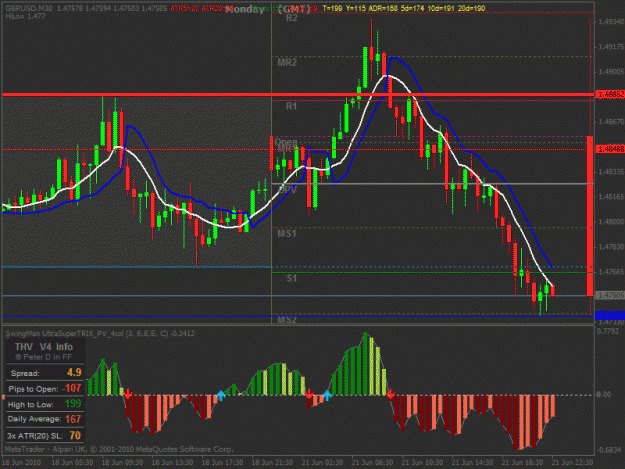
Task: Click the 21 Jun 10:30 time label
Action: pos(422,462)
